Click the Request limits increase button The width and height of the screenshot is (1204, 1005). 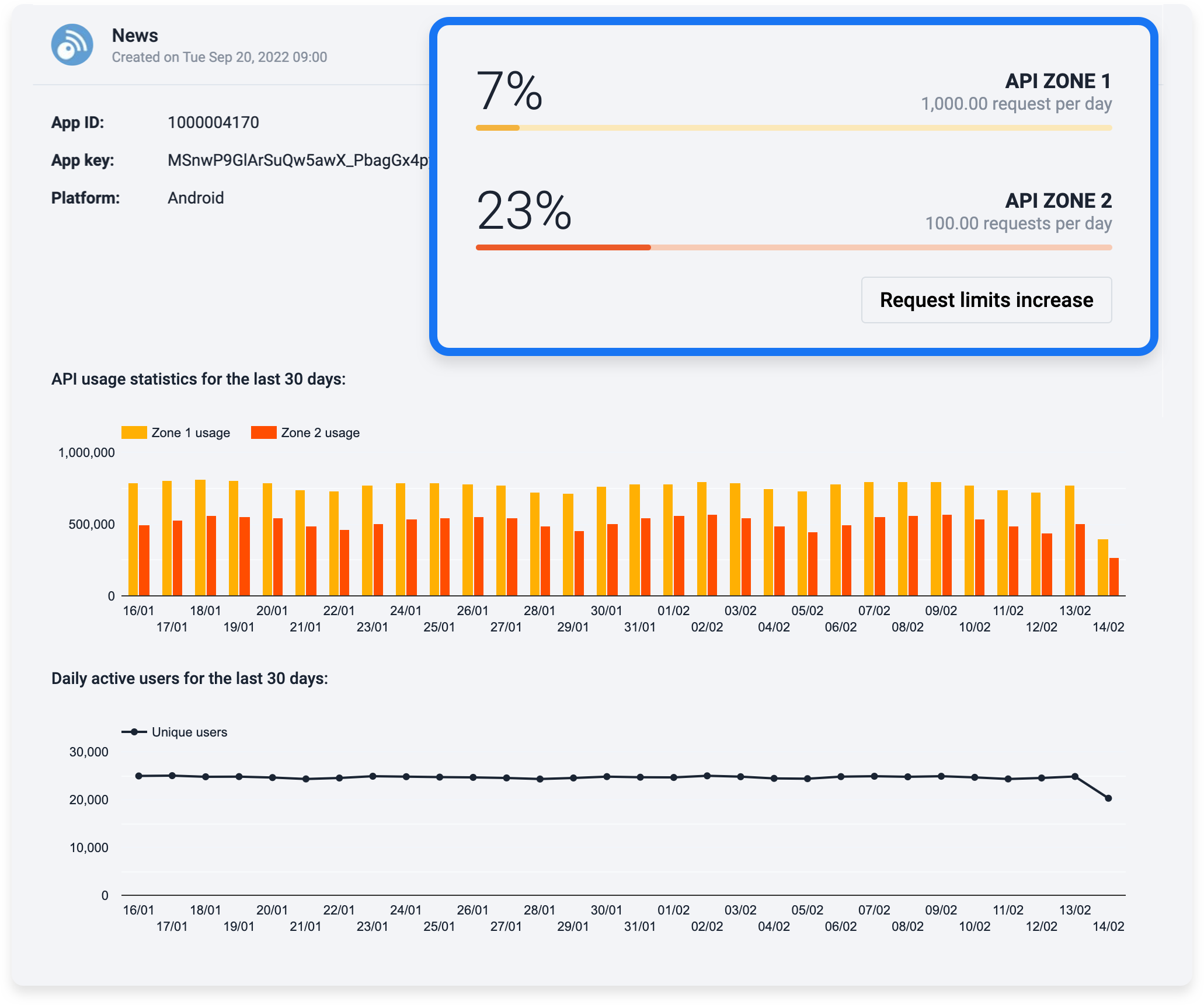click(x=987, y=299)
